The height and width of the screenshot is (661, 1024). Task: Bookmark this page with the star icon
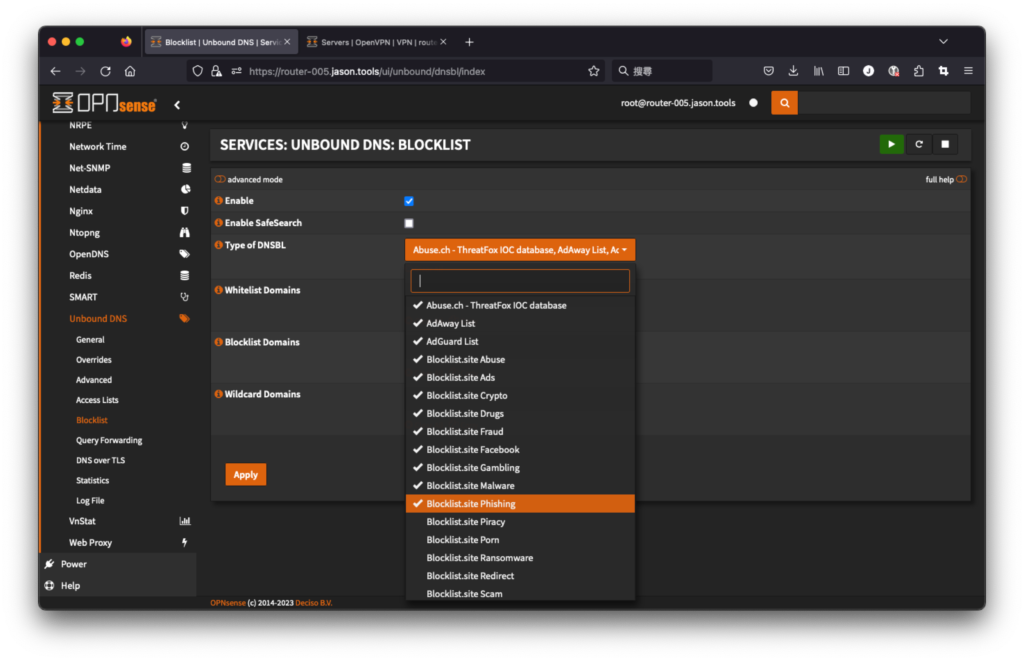pos(594,71)
